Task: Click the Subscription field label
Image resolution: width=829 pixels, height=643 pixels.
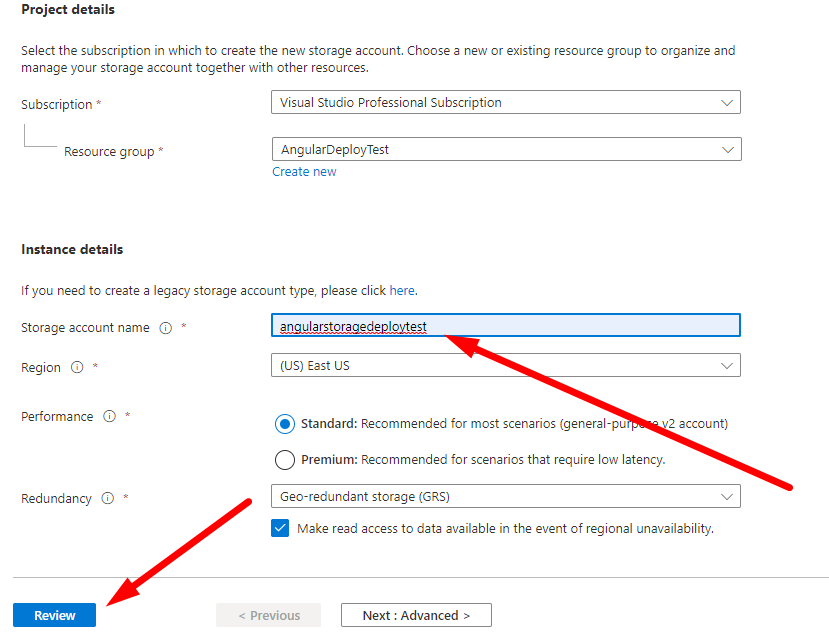Action: click(x=56, y=104)
